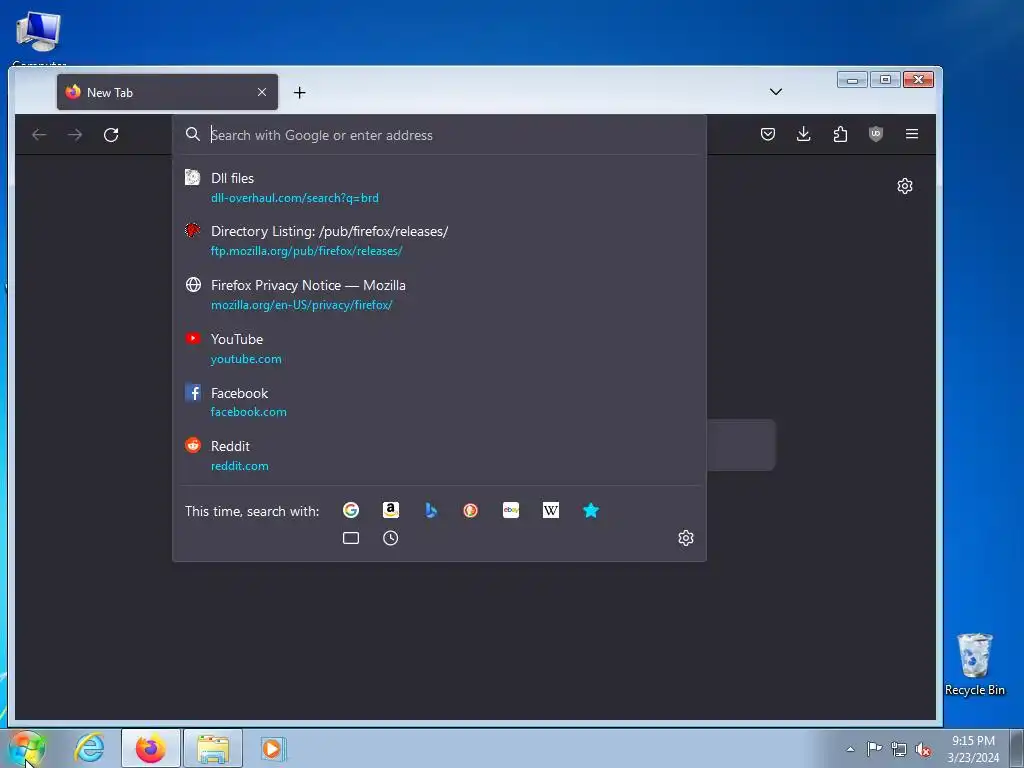The height and width of the screenshot is (768, 1024).
Task: Click the youtube.com URL text
Action: point(246,359)
